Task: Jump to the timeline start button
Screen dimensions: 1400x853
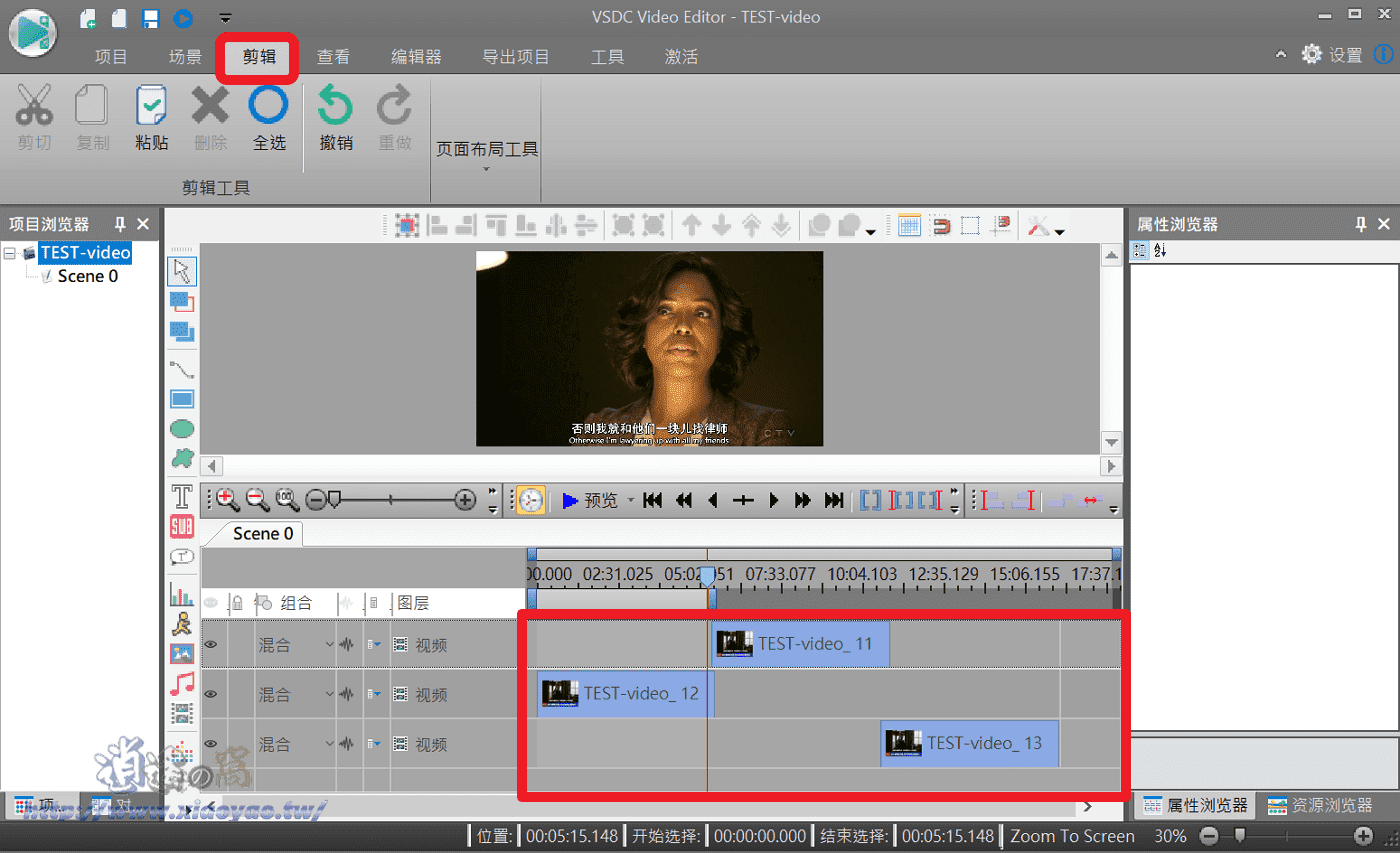Action: tap(653, 500)
